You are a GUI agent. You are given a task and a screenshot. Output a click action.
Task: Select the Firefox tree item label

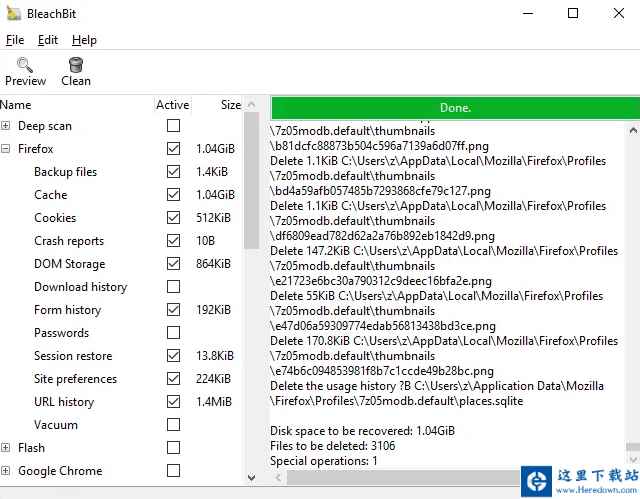point(36,149)
